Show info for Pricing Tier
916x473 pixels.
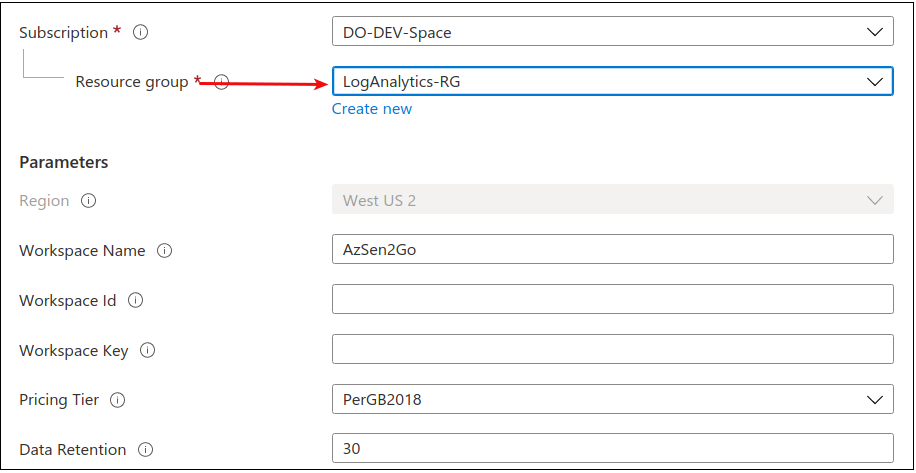coord(118,400)
